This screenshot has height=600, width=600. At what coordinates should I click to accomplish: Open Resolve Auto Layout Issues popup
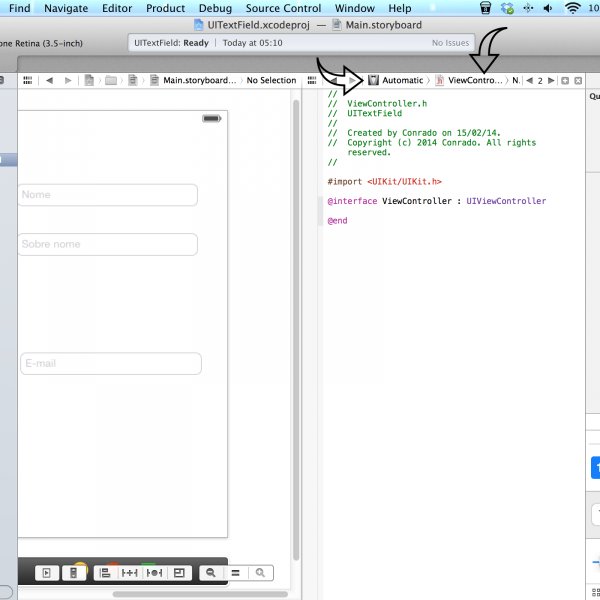pos(155,573)
